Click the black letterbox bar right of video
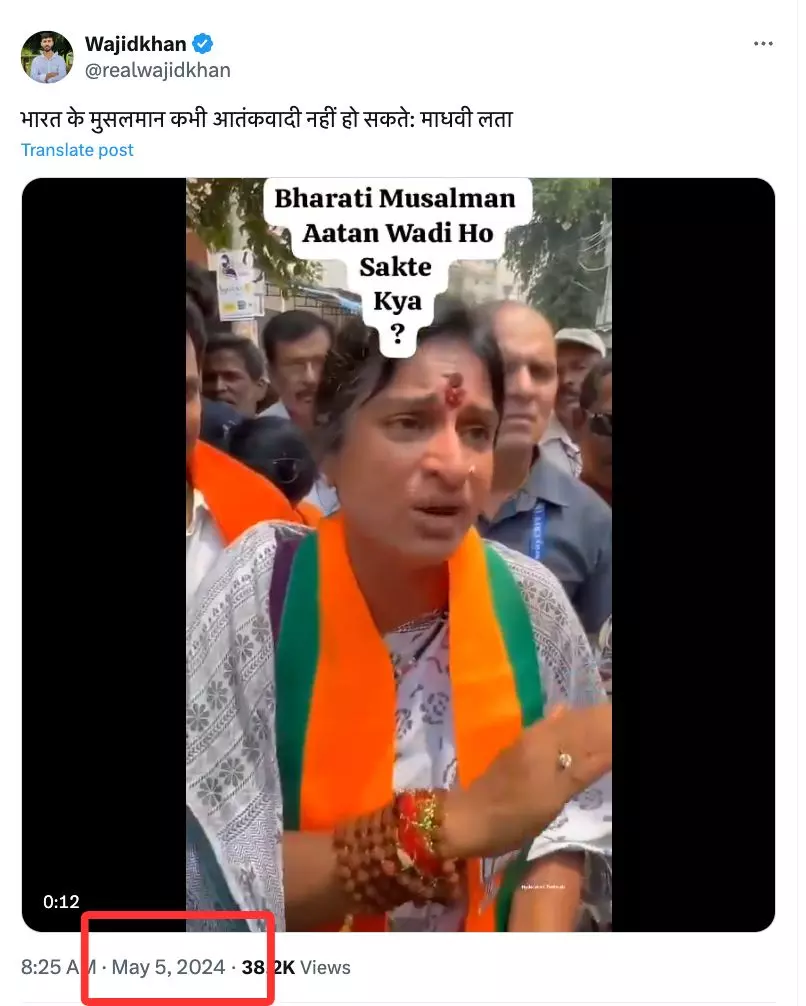 693,554
